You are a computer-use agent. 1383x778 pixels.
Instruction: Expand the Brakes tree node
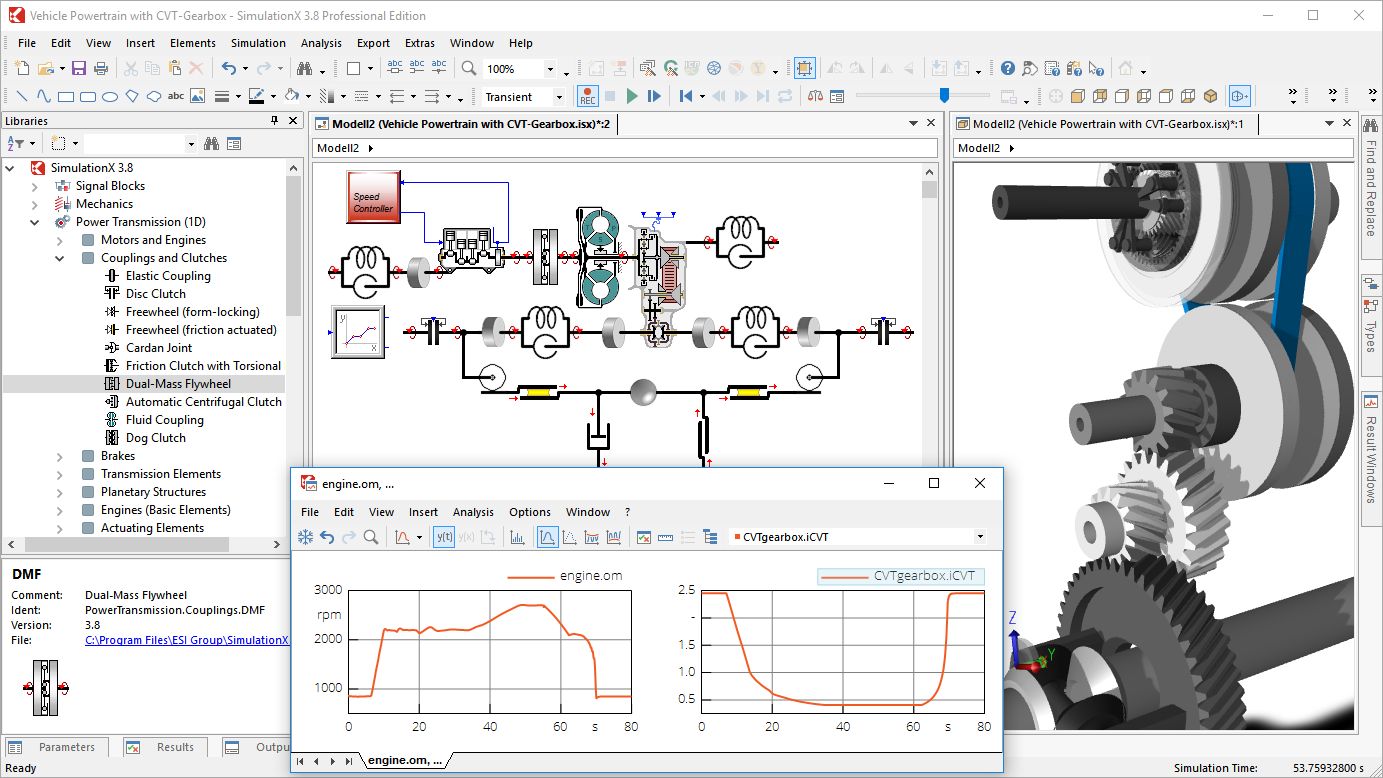pos(60,456)
